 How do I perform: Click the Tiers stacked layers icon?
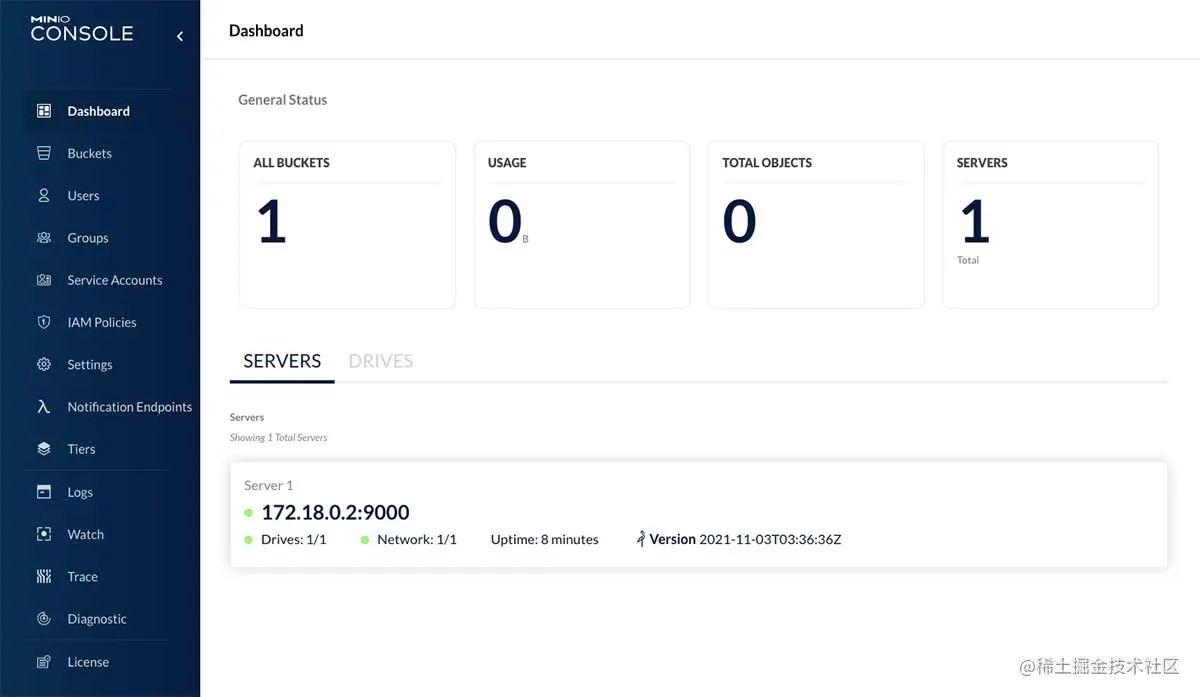pos(43,449)
